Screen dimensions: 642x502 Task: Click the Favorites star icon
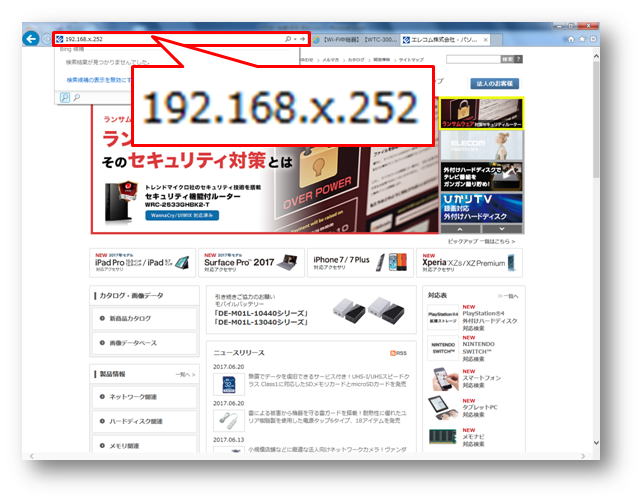click(582, 39)
